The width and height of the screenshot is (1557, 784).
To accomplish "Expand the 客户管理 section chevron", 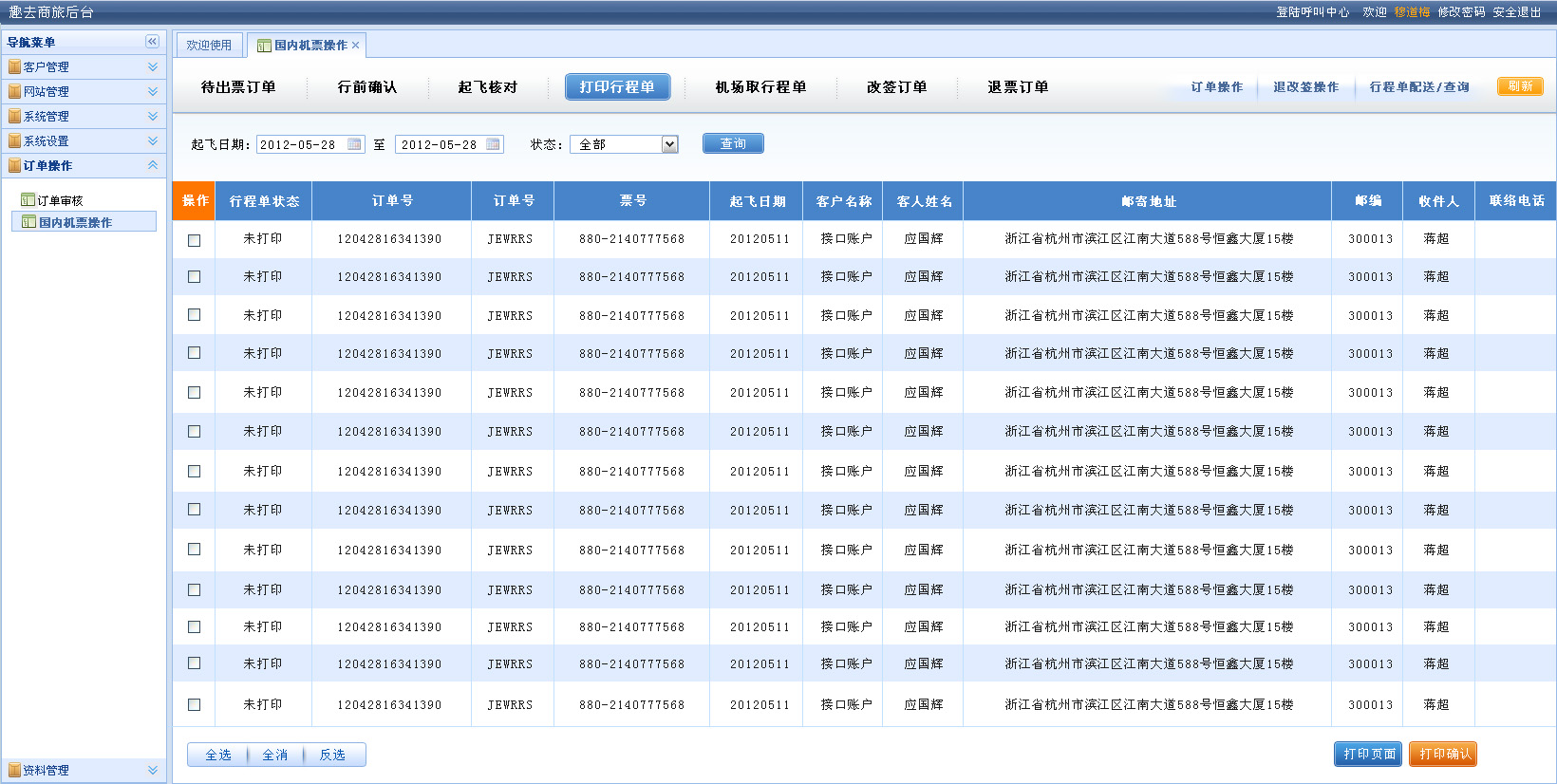I will pyautogui.click(x=153, y=67).
